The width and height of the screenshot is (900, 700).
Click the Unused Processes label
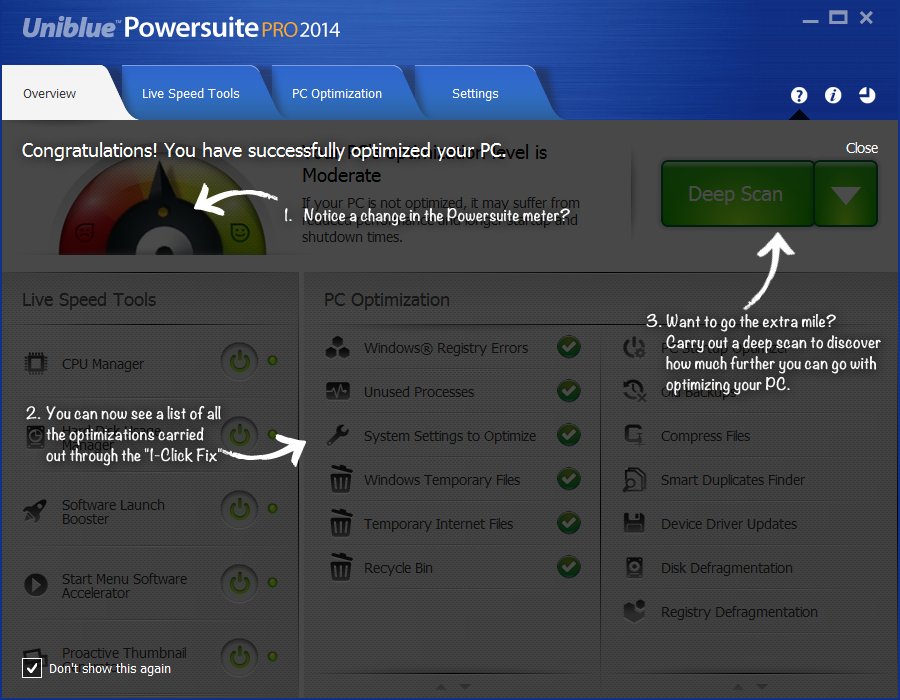419,392
